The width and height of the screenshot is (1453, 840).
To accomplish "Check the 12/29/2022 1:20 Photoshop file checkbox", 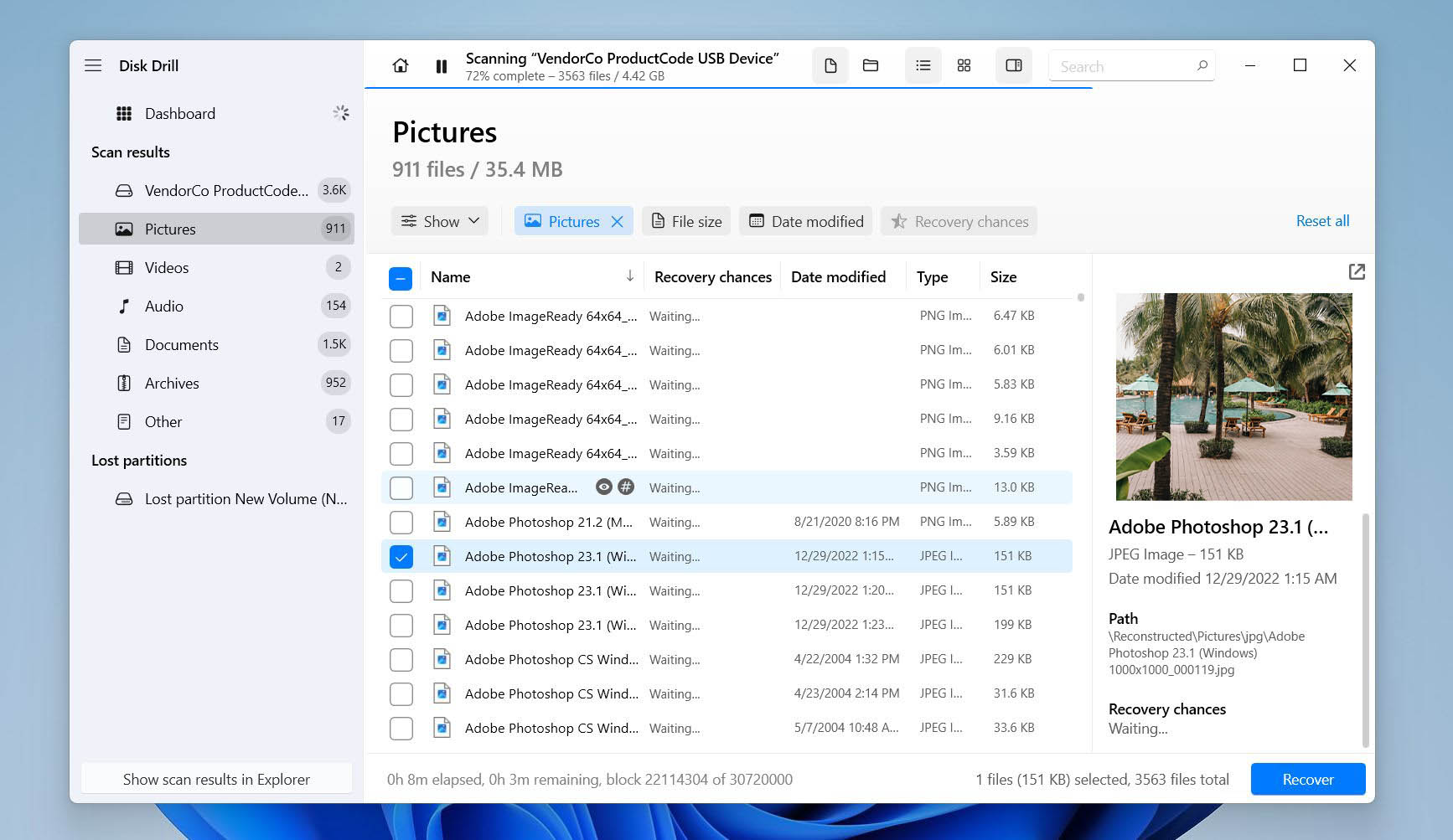I will point(401,591).
